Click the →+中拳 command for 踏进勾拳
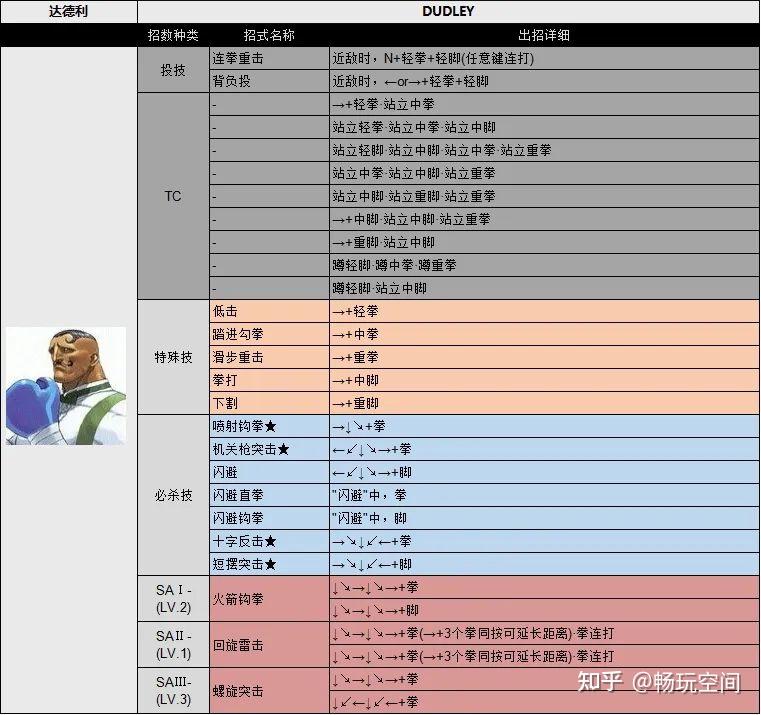Image resolution: width=761 pixels, height=715 pixels. [x=355, y=334]
